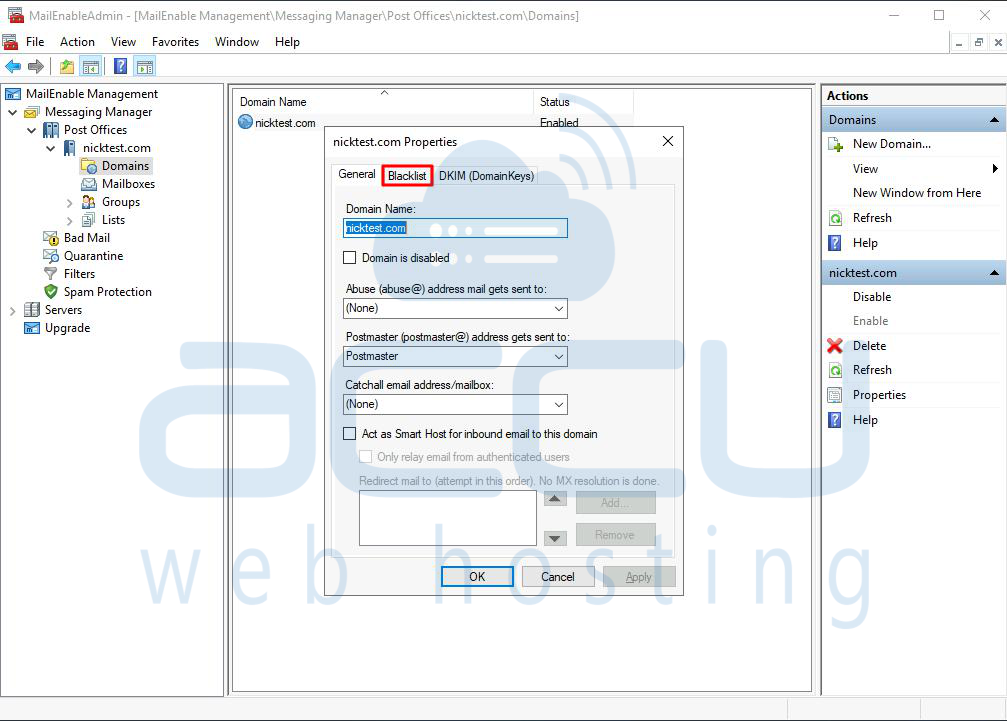Click the Bad Mail warning icon
1007x721 pixels.
[51, 238]
